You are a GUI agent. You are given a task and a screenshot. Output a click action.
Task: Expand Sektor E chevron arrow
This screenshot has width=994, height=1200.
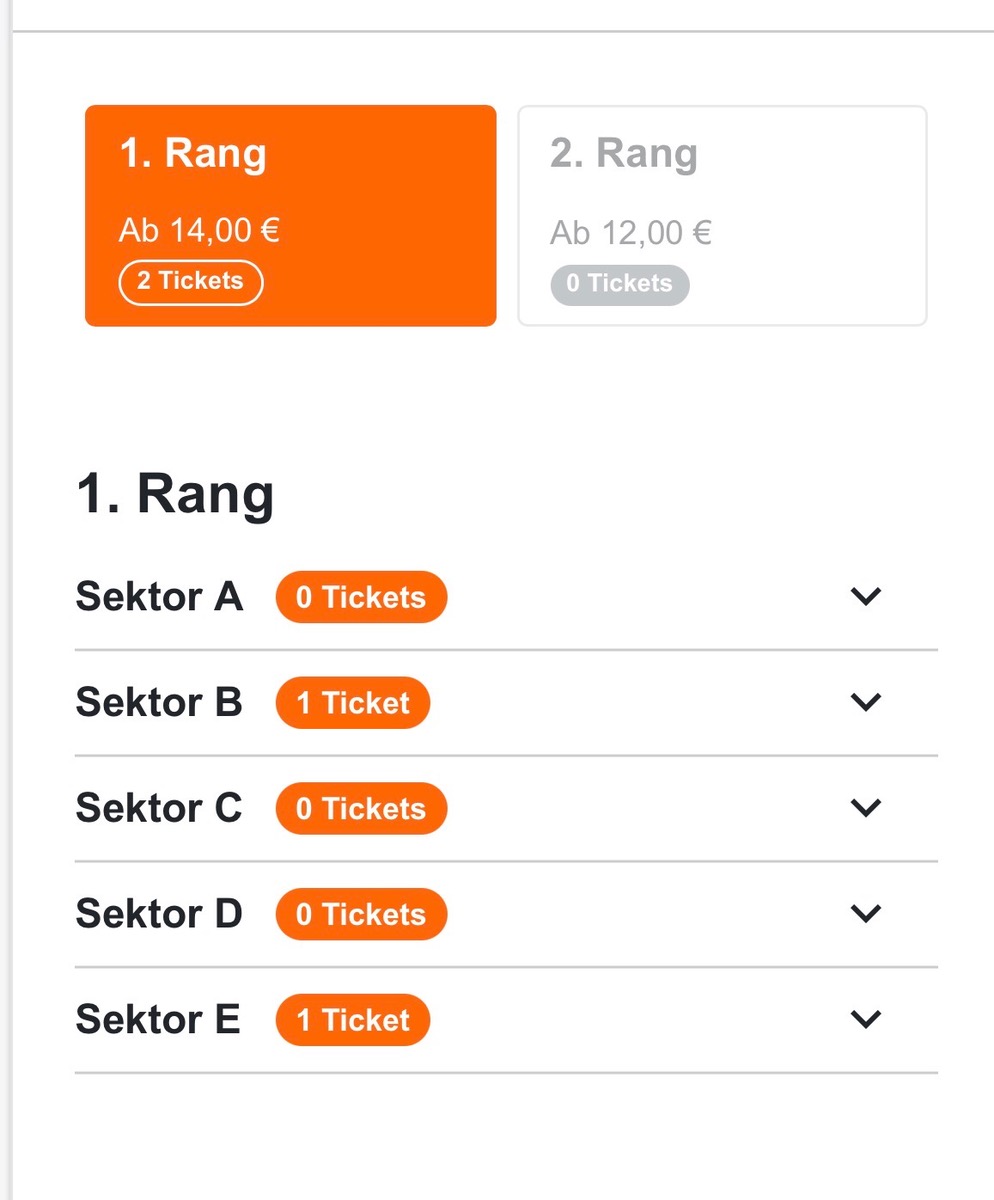coord(865,1019)
